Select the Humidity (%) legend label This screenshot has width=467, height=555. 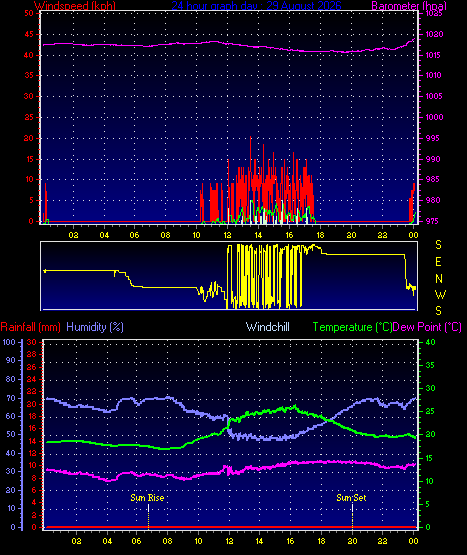click(95, 327)
